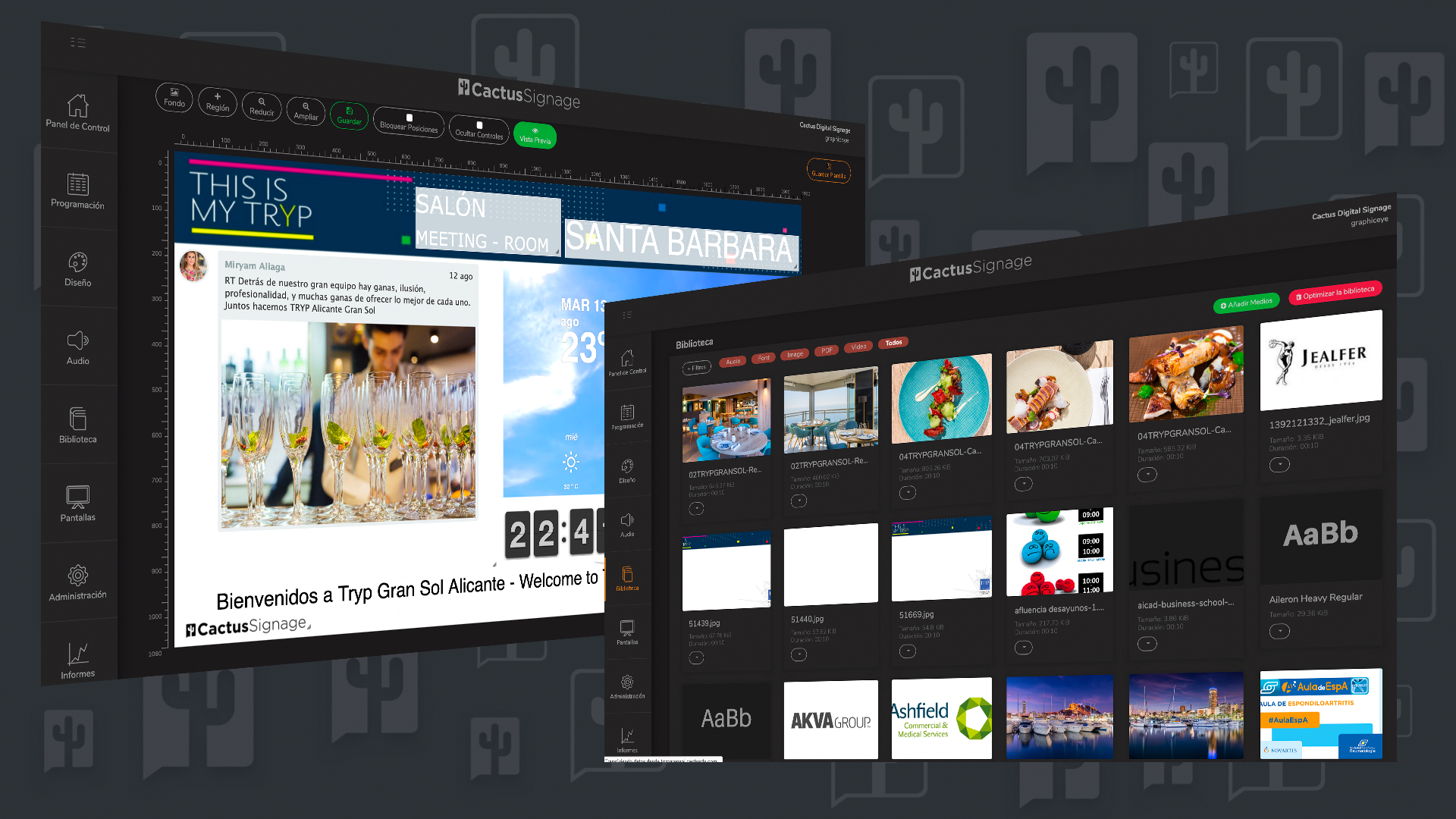Filter library by Video
The width and height of the screenshot is (1456, 819).
coord(858,347)
